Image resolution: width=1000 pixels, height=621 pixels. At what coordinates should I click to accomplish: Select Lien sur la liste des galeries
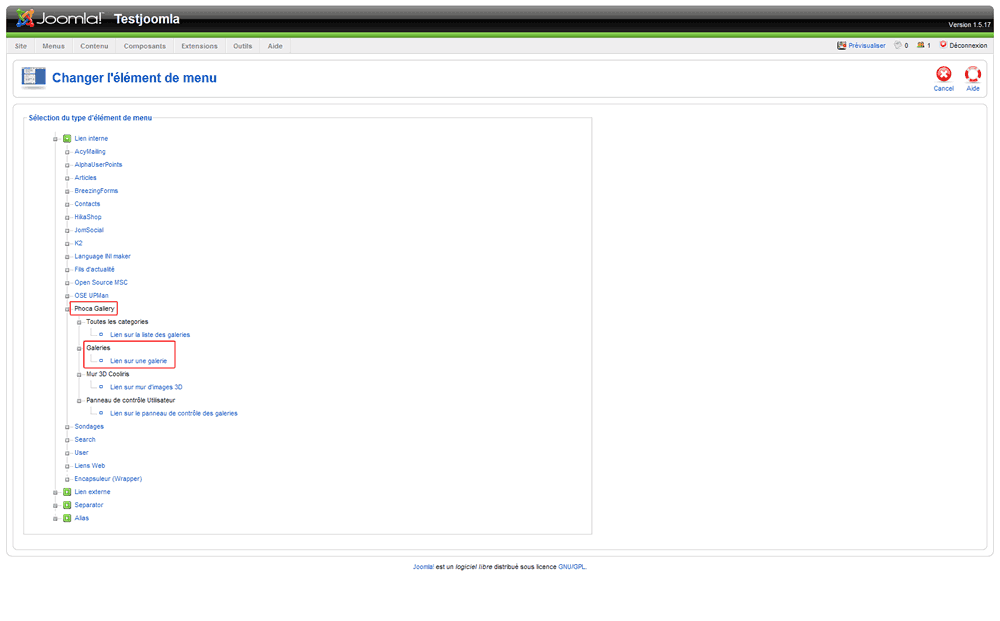[x=150, y=335]
